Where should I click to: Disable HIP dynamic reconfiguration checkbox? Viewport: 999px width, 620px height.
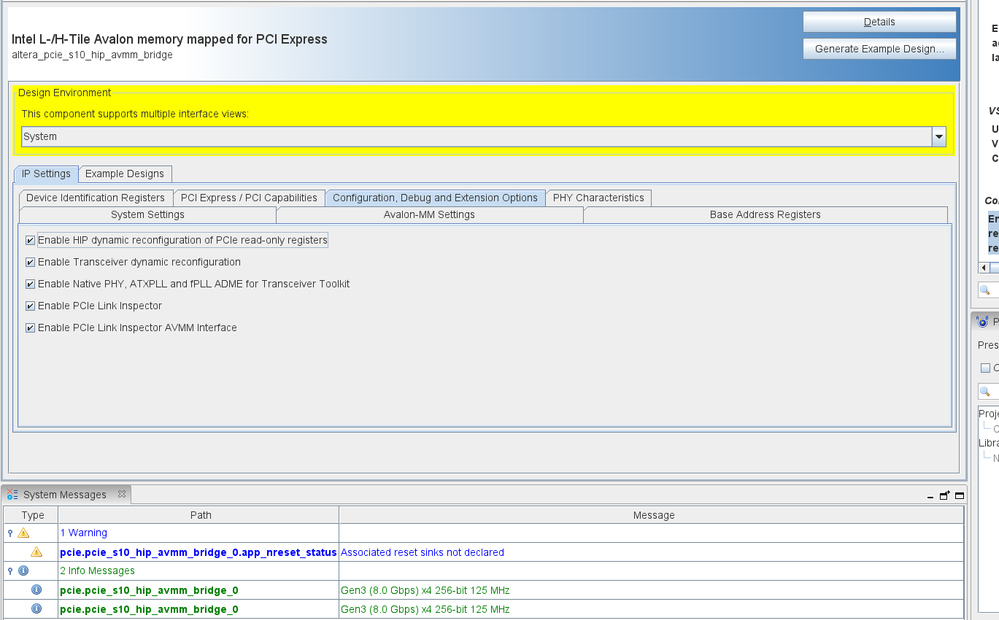pyautogui.click(x=30, y=240)
